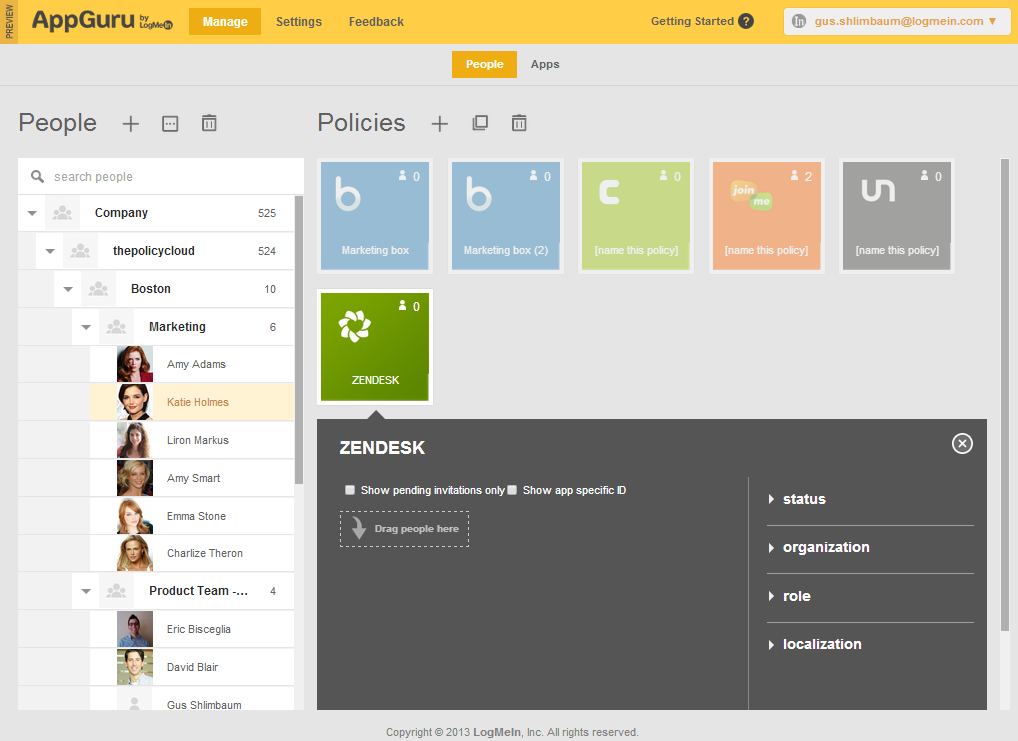Viewport: 1018px width, 741px height.
Task: Collapse the Marketing group tree node
Action: [86, 327]
